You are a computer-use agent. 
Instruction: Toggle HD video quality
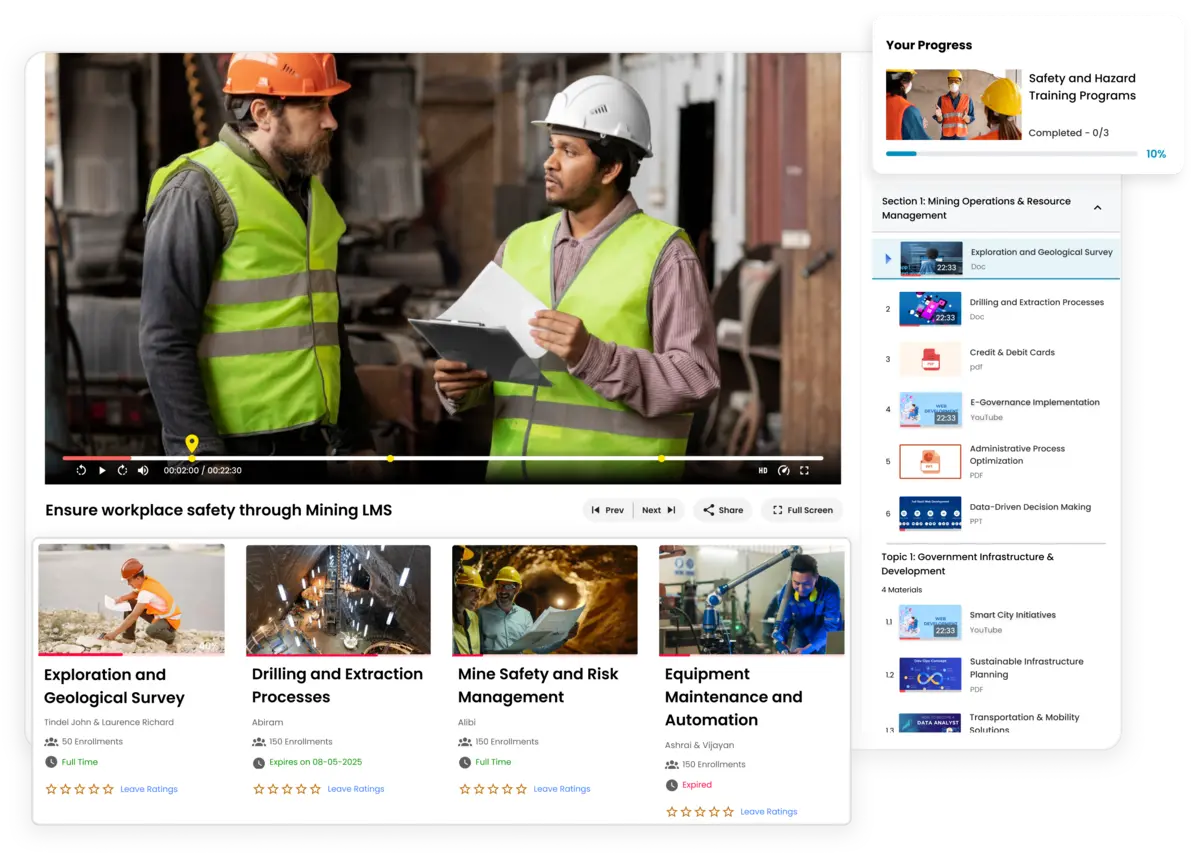point(762,469)
